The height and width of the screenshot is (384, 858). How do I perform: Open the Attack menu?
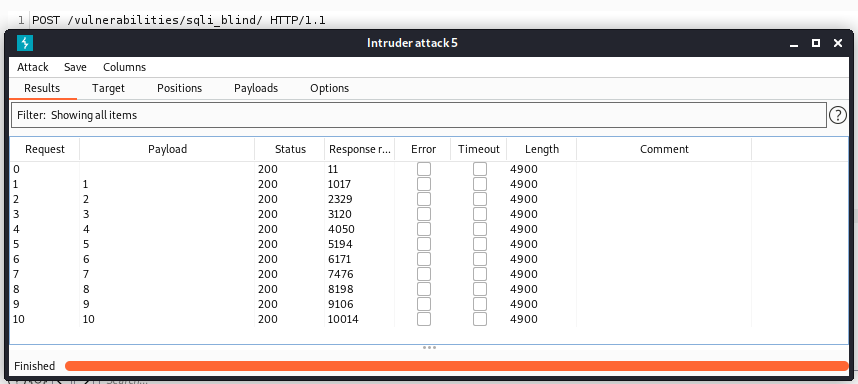tap(33, 67)
